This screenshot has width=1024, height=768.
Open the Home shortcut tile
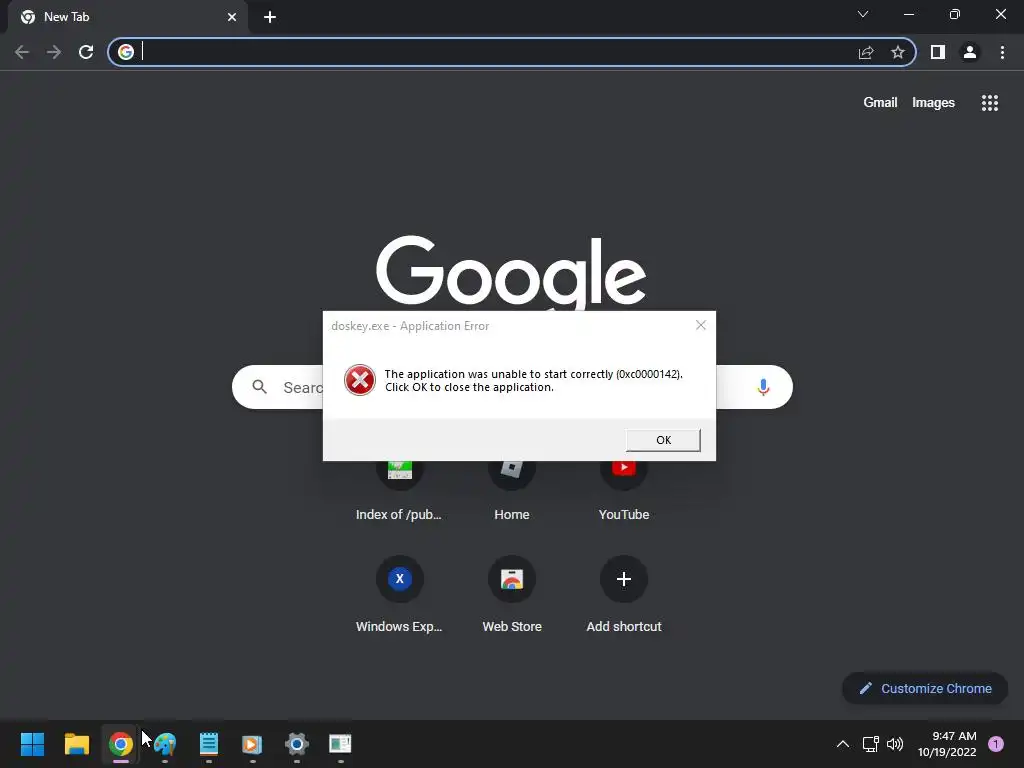point(512,490)
